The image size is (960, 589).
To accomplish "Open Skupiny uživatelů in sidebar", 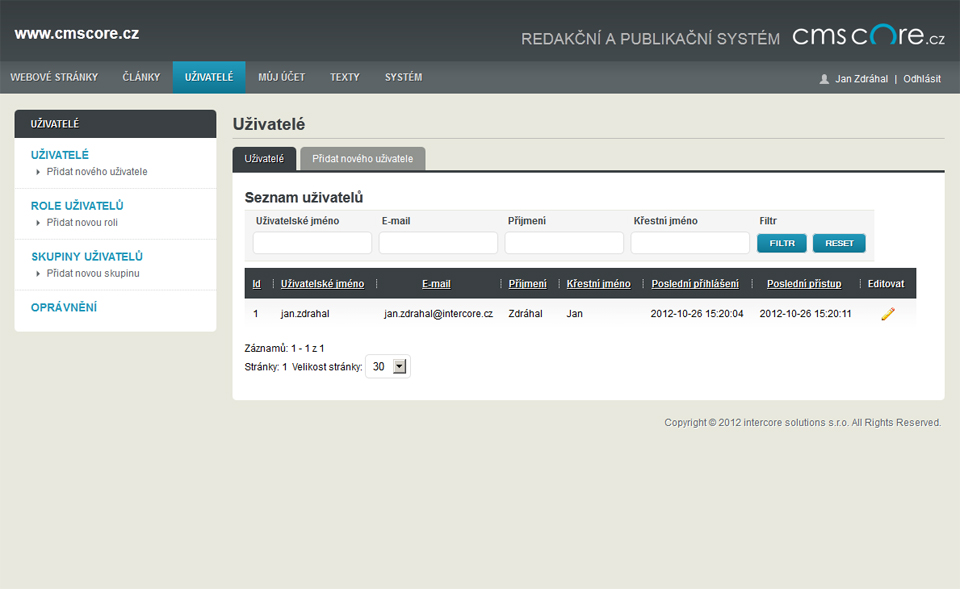I will (x=87, y=257).
